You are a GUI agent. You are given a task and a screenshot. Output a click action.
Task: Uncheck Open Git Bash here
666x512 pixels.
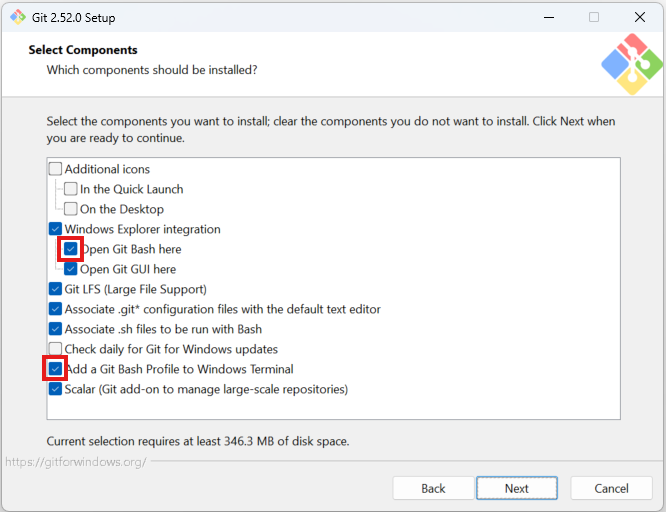click(x=71, y=249)
